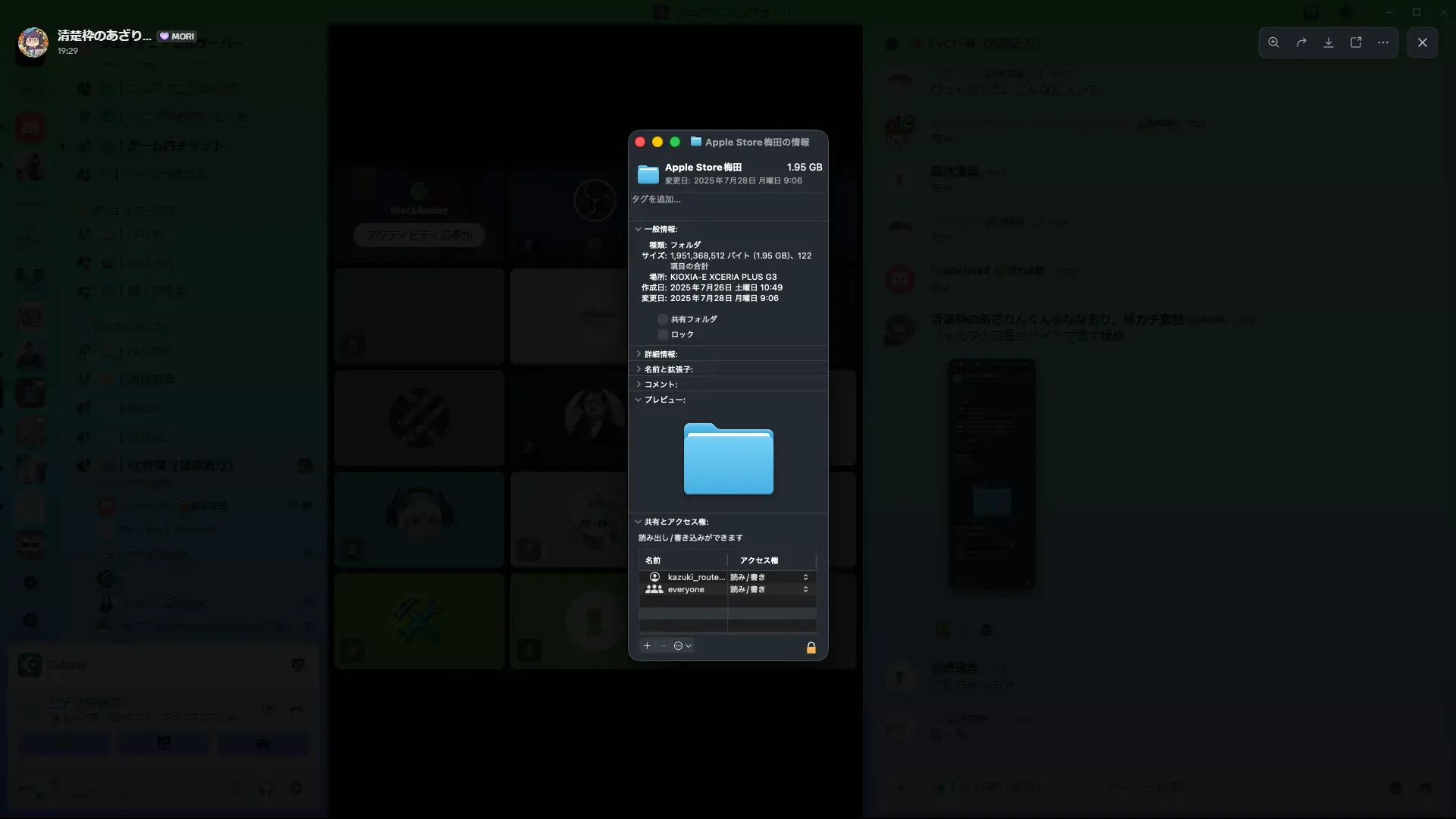Viewport: 1456px width, 819px height.
Task: Change the everyone access permission stepper
Action: pyautogui.click(x=805, y=590)
